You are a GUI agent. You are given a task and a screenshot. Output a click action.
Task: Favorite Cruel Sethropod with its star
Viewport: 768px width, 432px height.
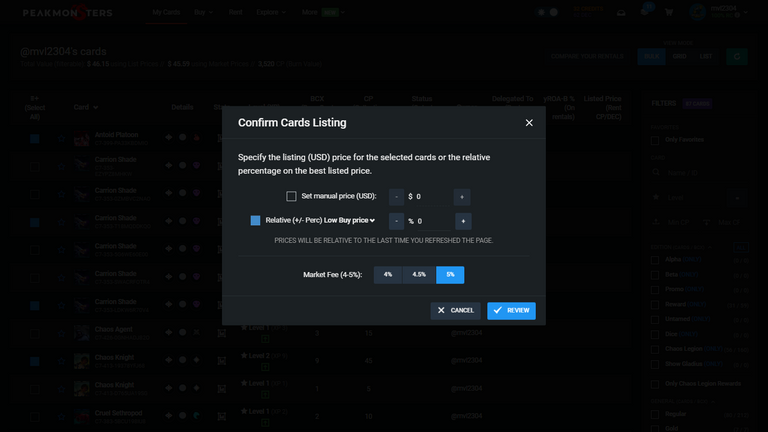click(61, 417)
